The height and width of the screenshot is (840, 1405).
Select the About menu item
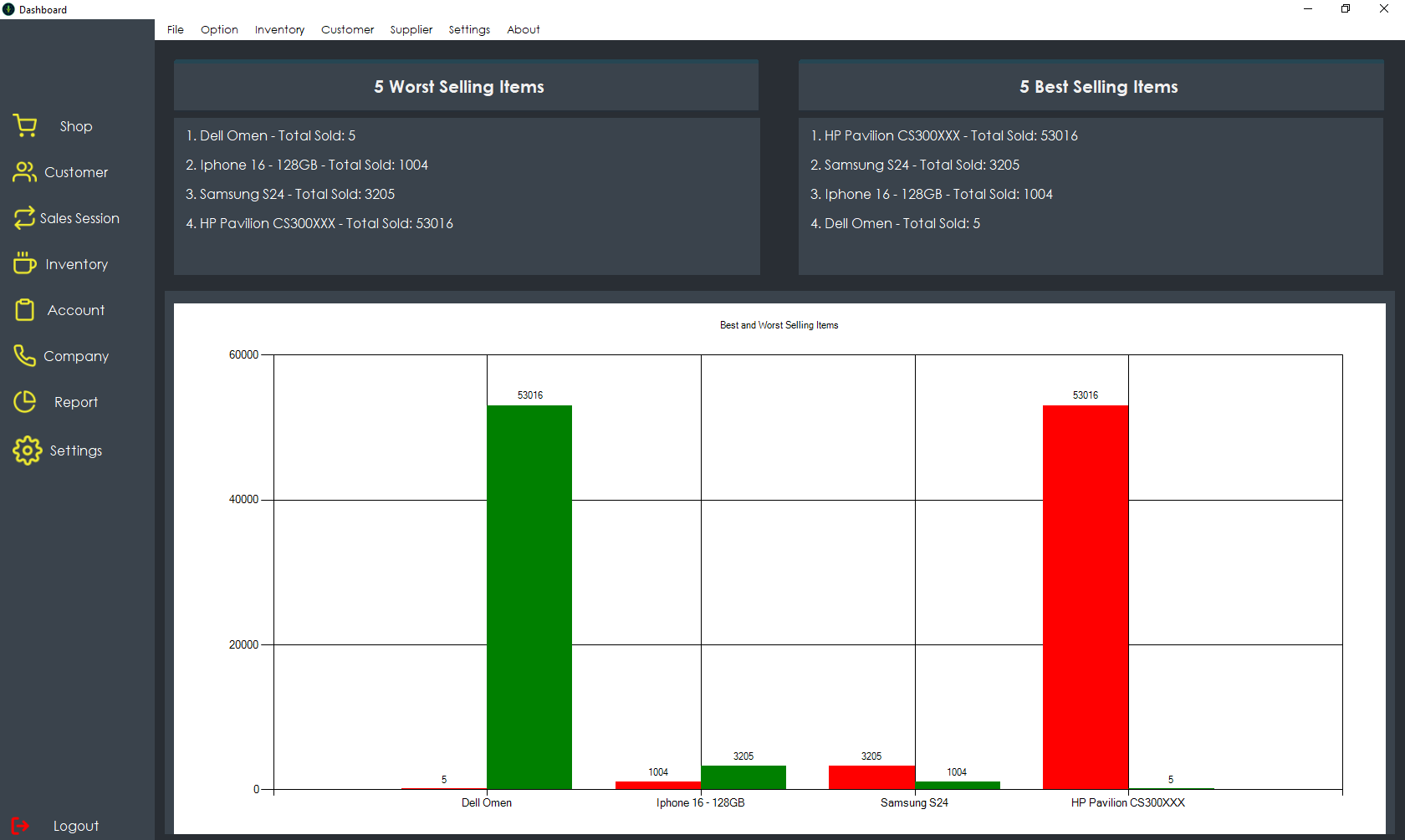pos(523,29)
